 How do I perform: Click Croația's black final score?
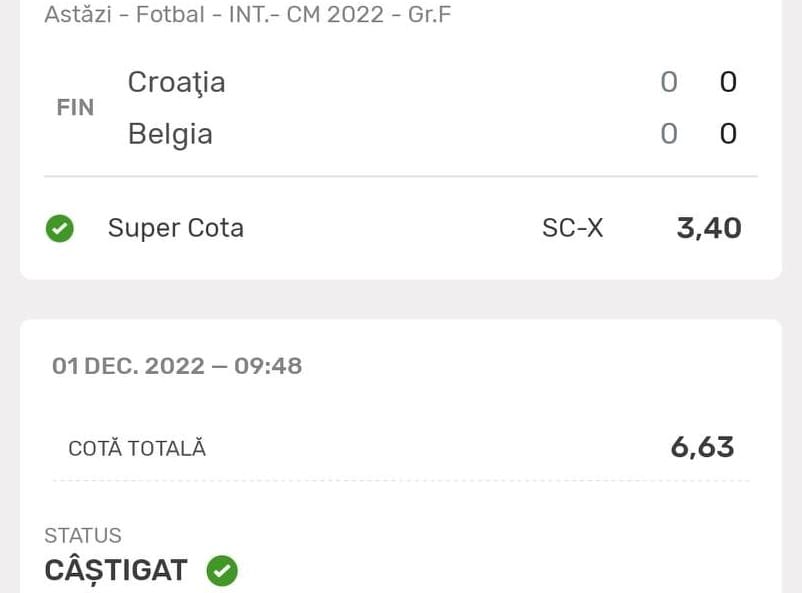click(x=728, y=82)
